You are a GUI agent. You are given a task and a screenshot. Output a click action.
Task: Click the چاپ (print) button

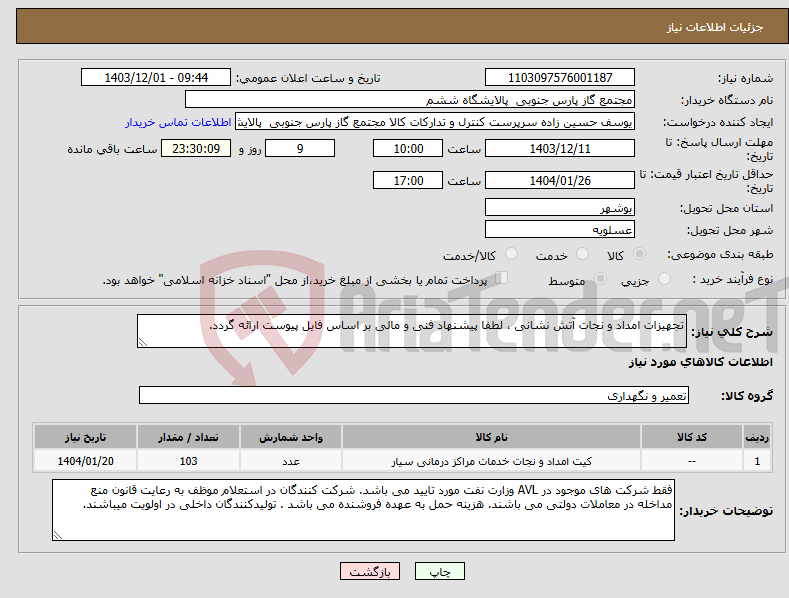439,571
